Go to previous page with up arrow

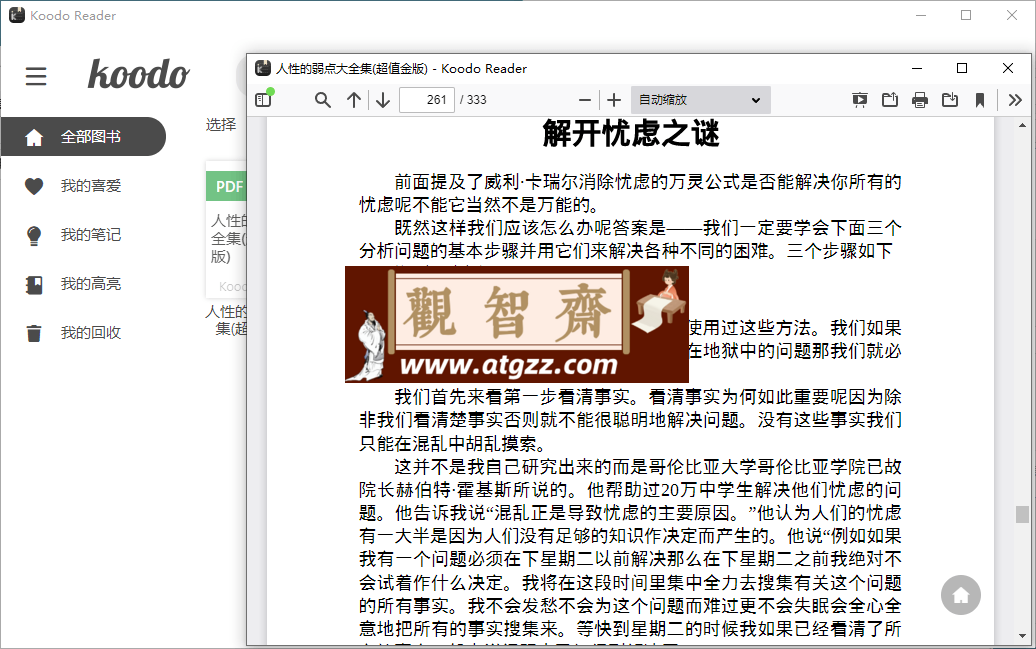click(x=354, y=100)
